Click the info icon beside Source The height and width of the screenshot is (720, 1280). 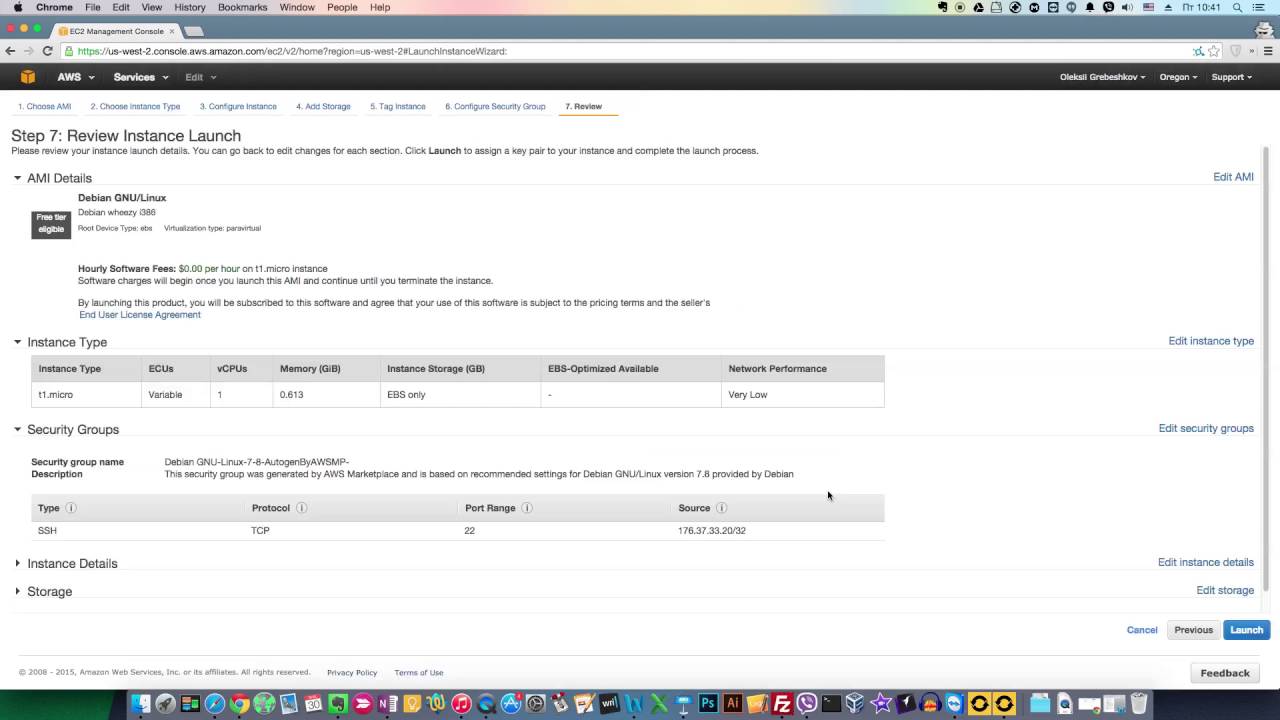point(721,508)
